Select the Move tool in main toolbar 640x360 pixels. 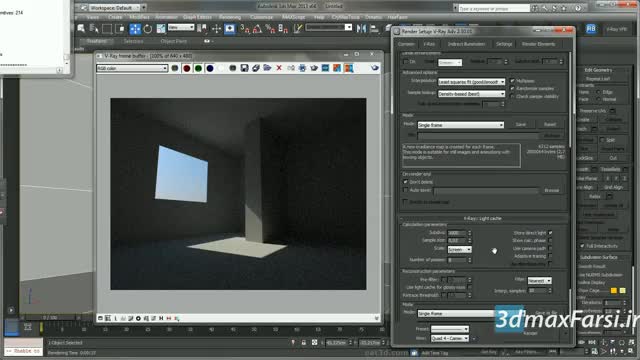[x=135, y=29]
